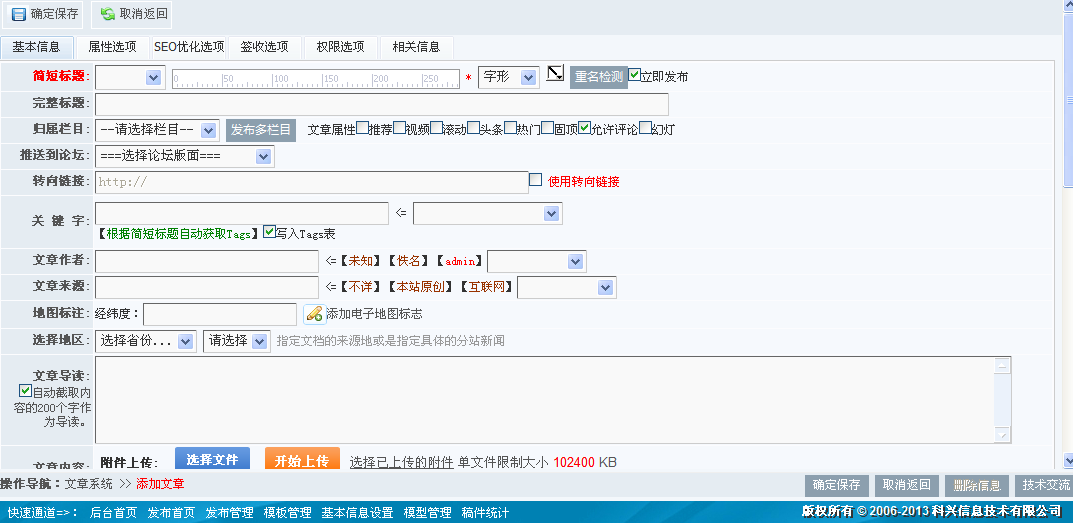
Task: Open the 请选择 city dropdown
Action: tap(237, 341)
